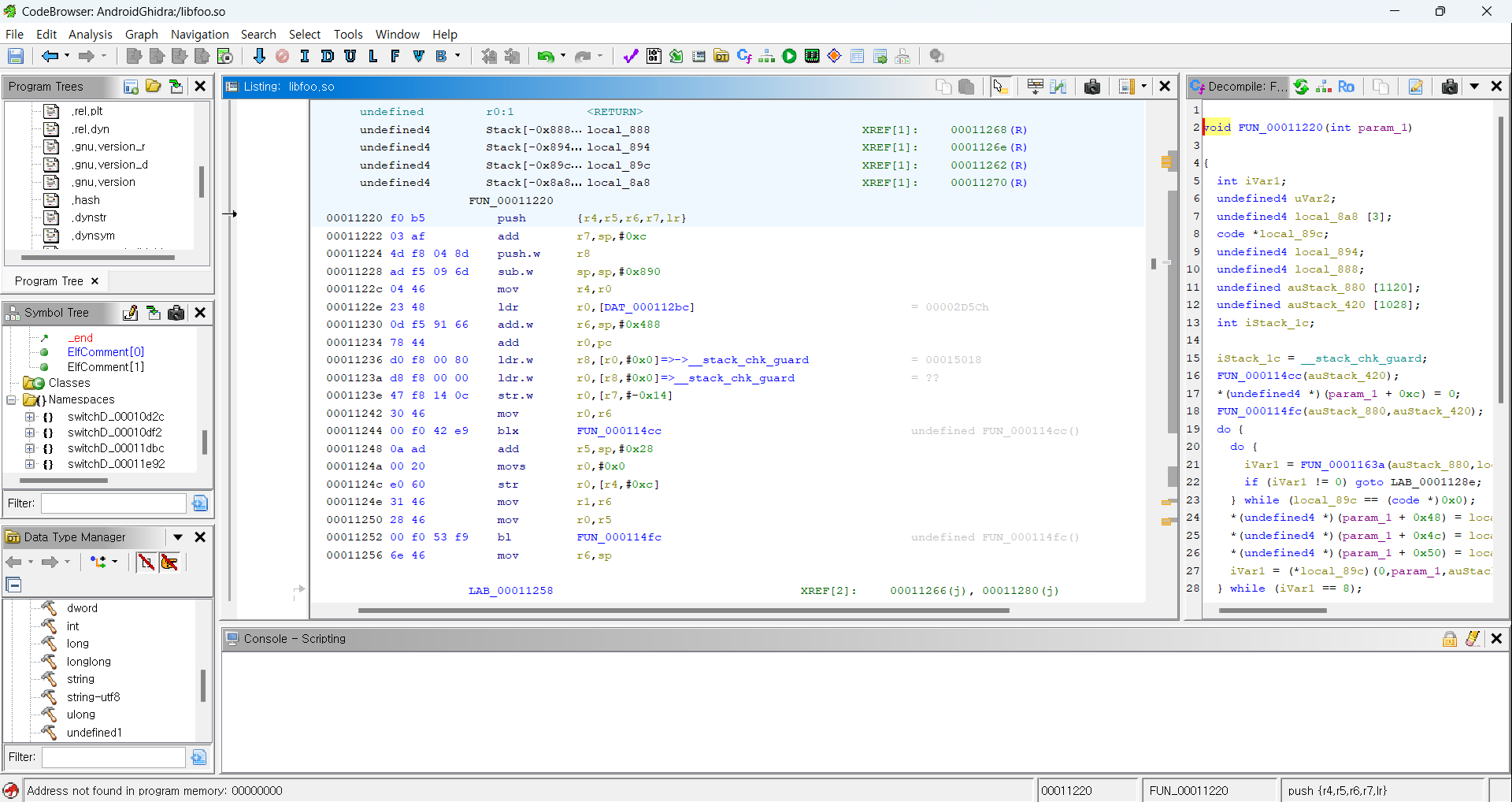Expand the switchD_00010d2c namespace node

30,417
